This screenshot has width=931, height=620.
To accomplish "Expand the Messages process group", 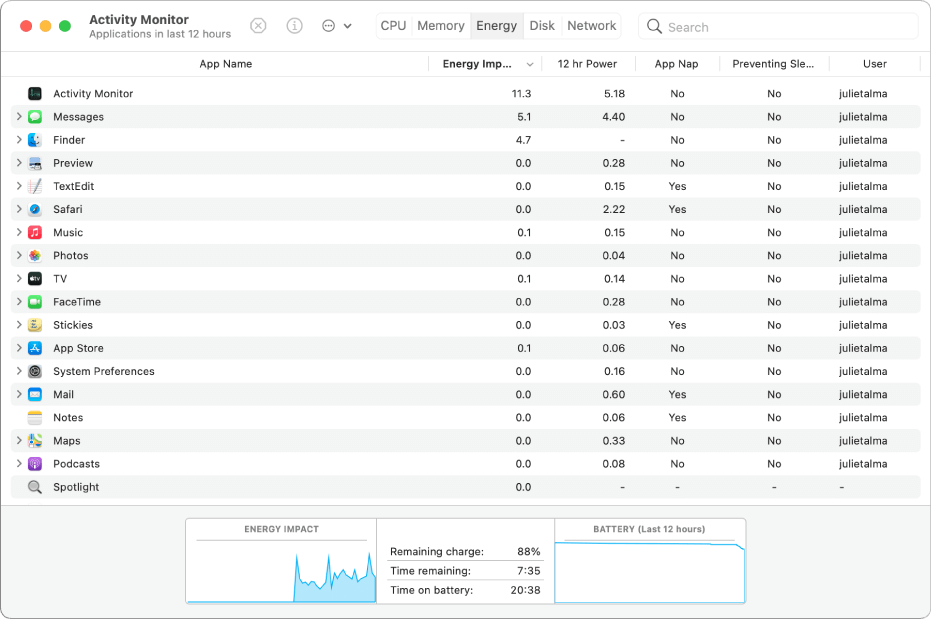I will 18,116.
